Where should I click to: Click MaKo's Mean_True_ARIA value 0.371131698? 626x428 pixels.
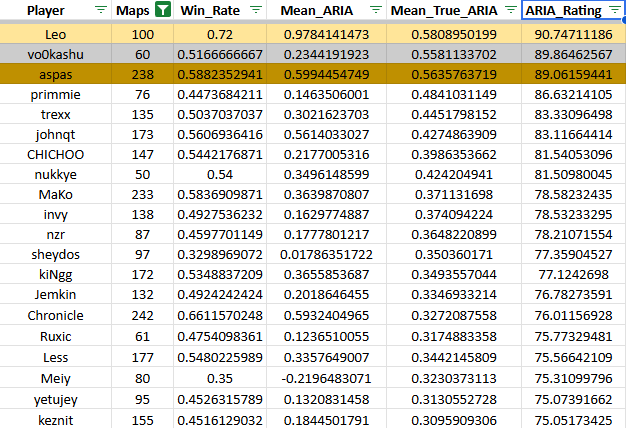point(454,194)
